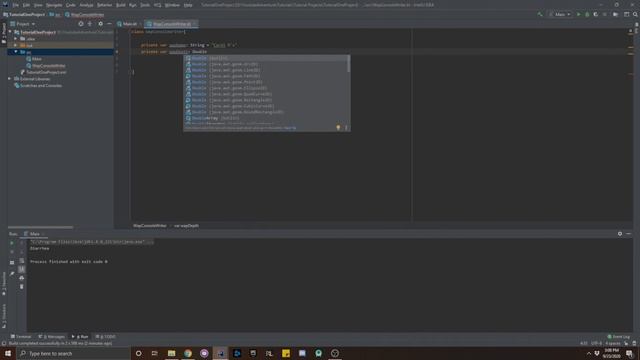Click MapConsoleWriter breadcrumb in navigation bar

click(x=84, y=15)
